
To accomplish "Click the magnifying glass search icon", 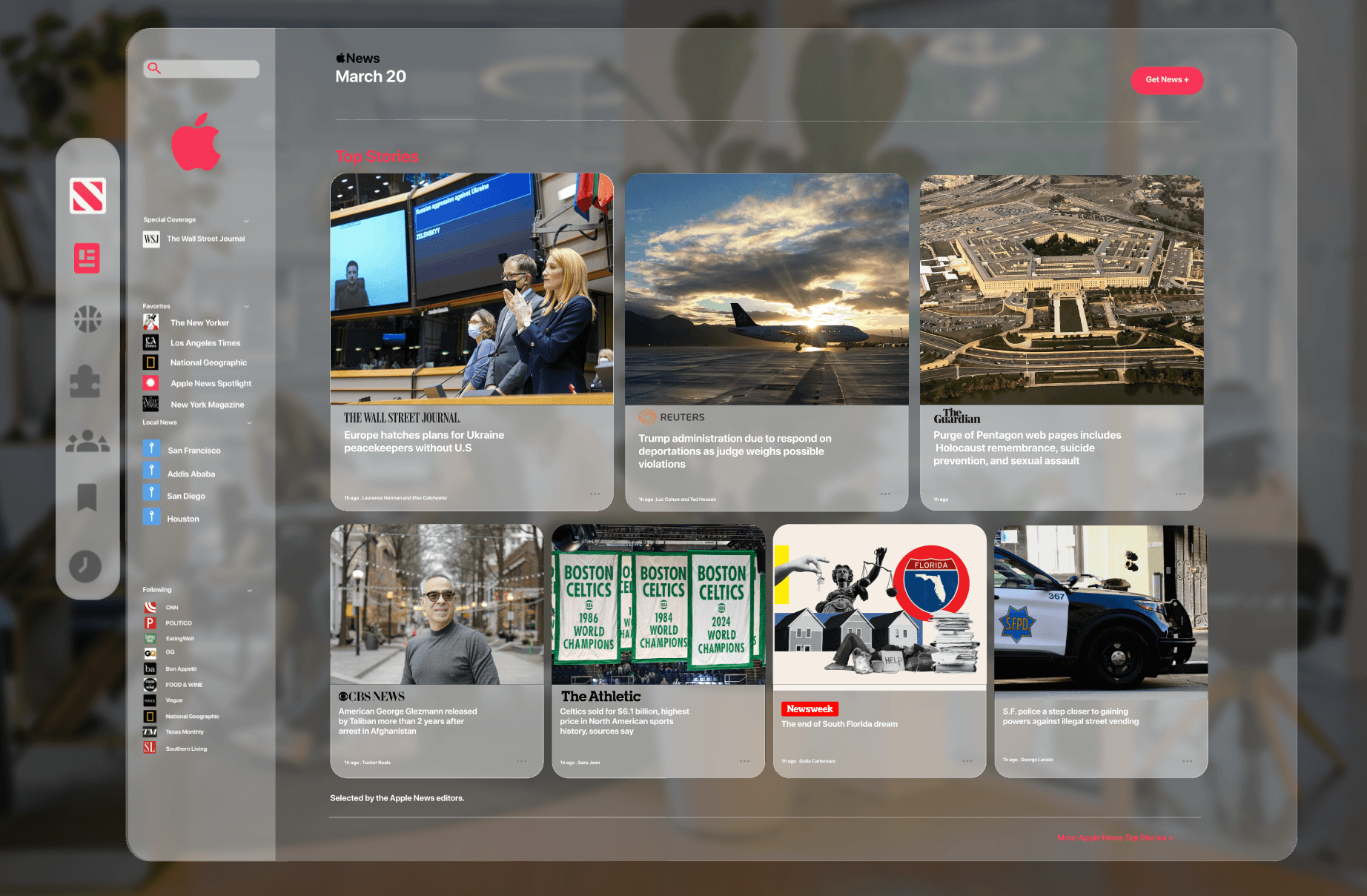I will tap(154, 68).
